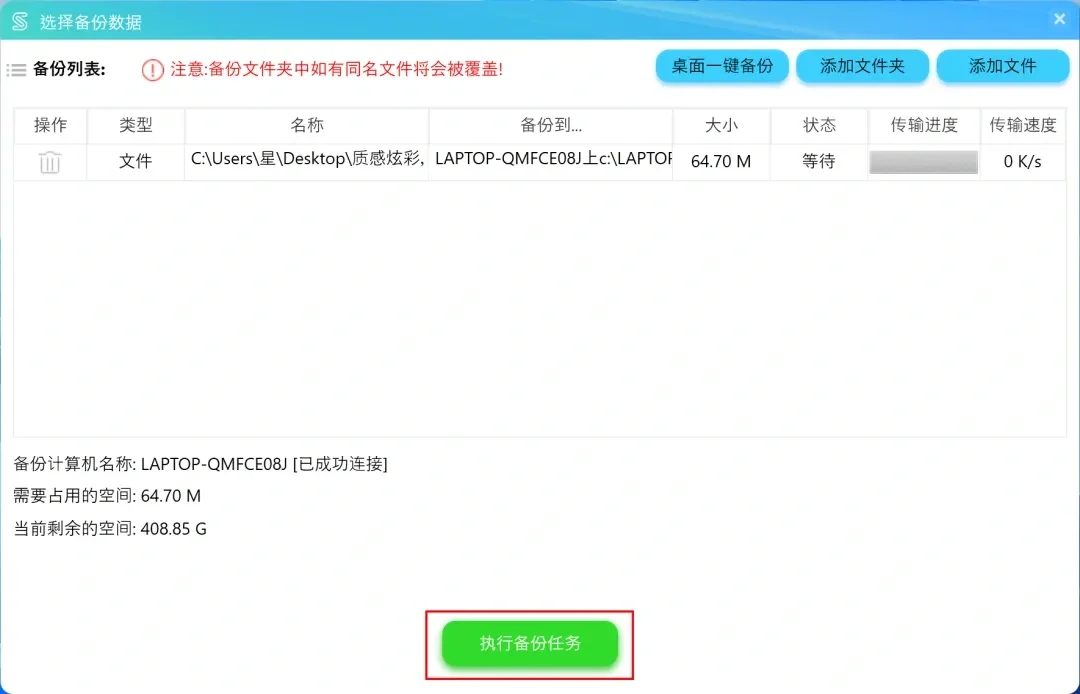Click the 状态 column header

[x=819, y=125]
